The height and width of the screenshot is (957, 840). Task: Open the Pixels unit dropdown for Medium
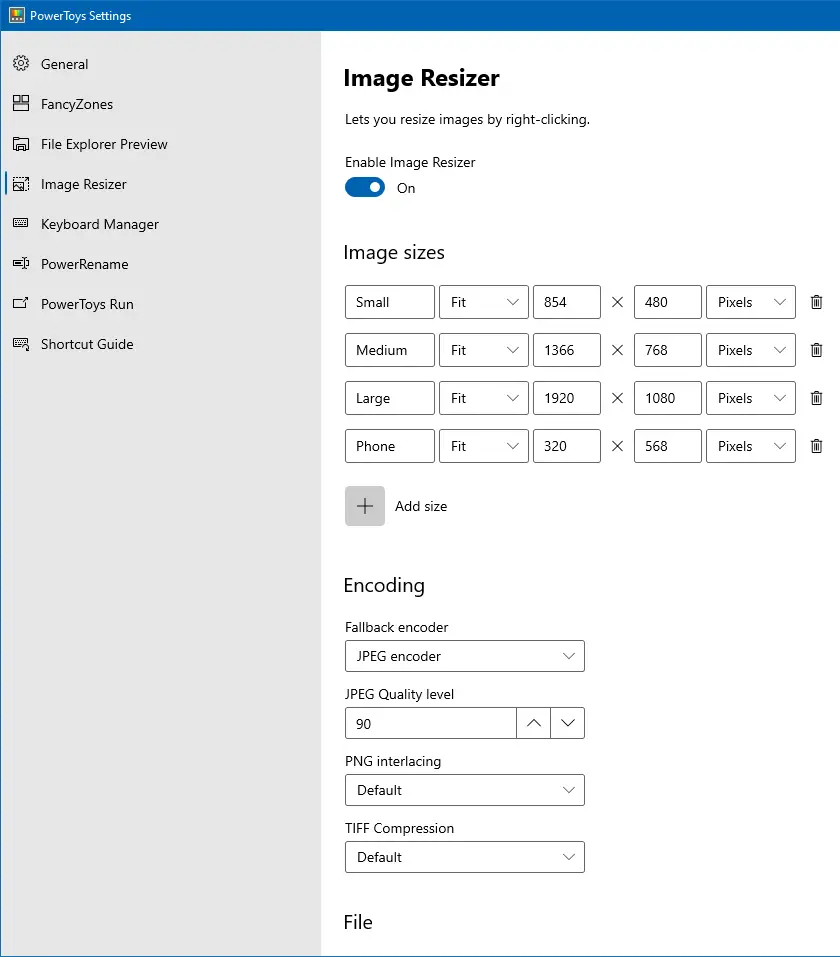[x=751, y=350]
